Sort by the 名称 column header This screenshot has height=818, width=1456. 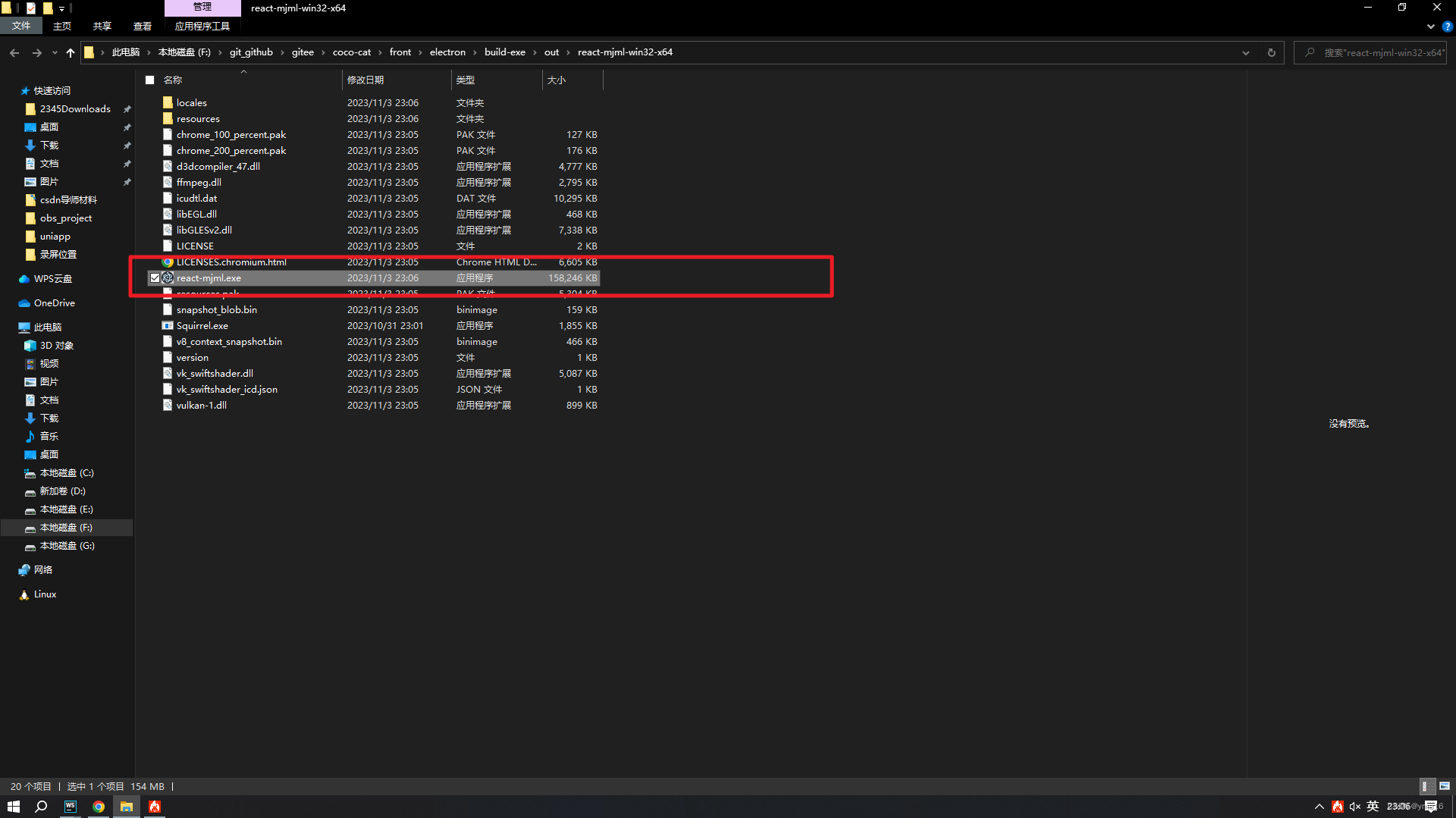tap(243, 80)
